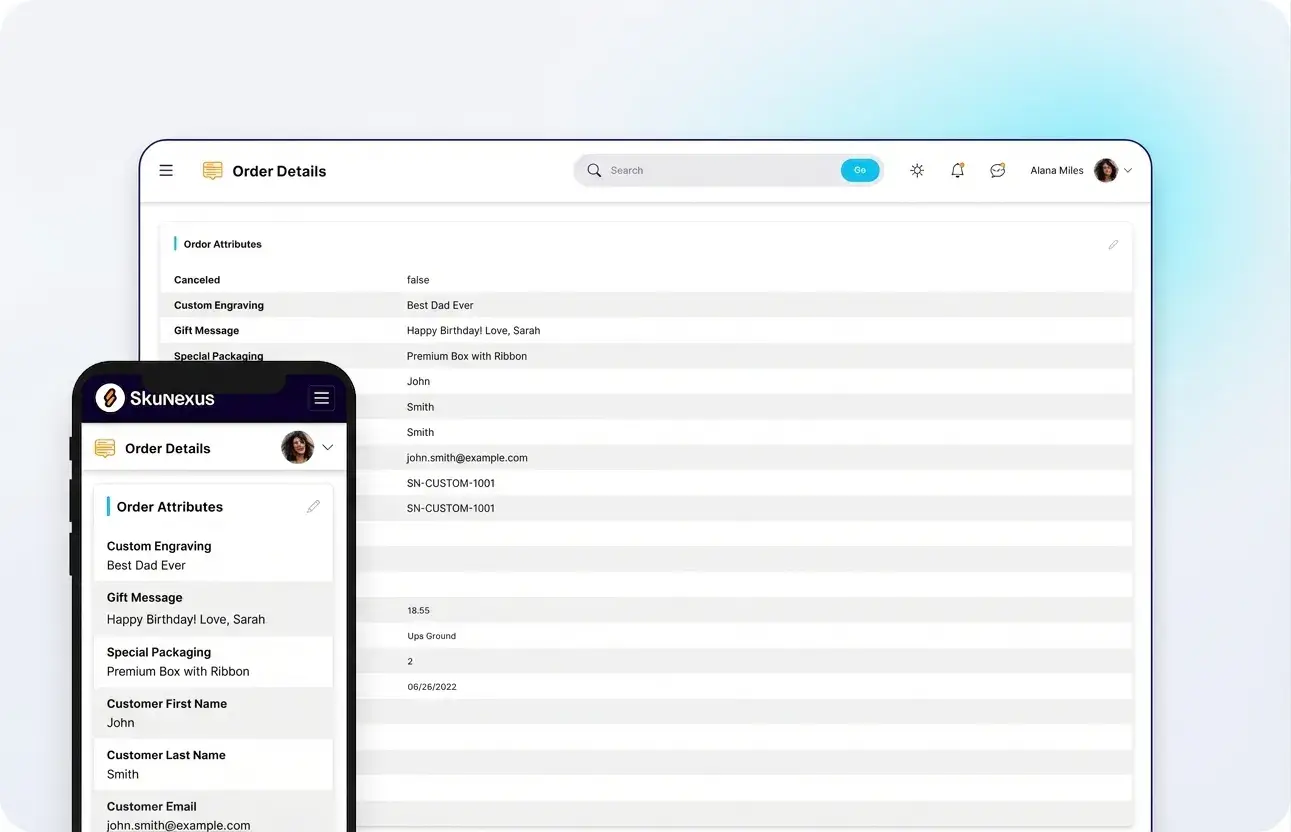
Task: Expand the mobile profile chevron
Action: (x=327, y=448)
